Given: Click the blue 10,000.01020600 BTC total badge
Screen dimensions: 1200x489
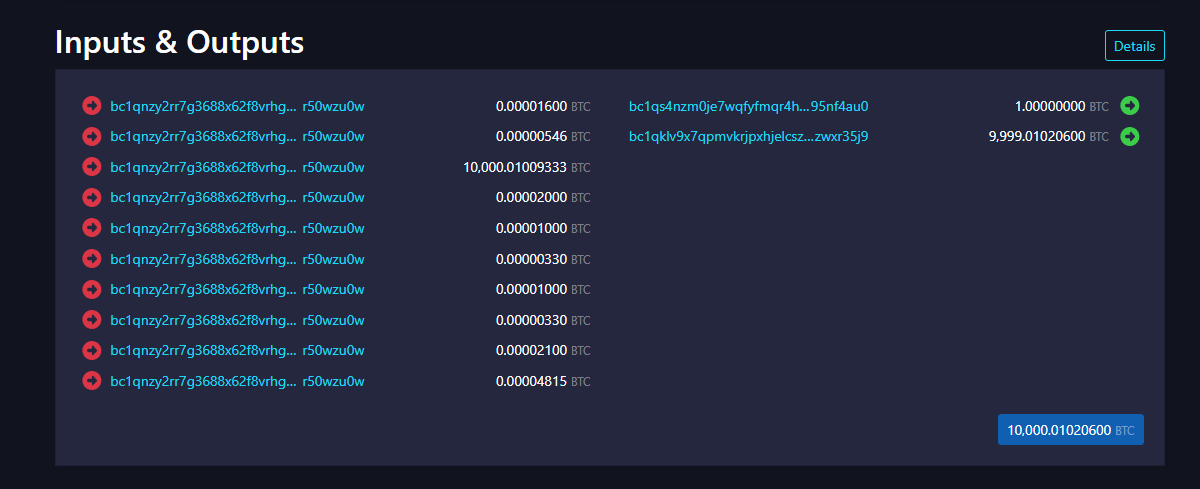Looking at the screenshot, I should tap(1070, 430).
